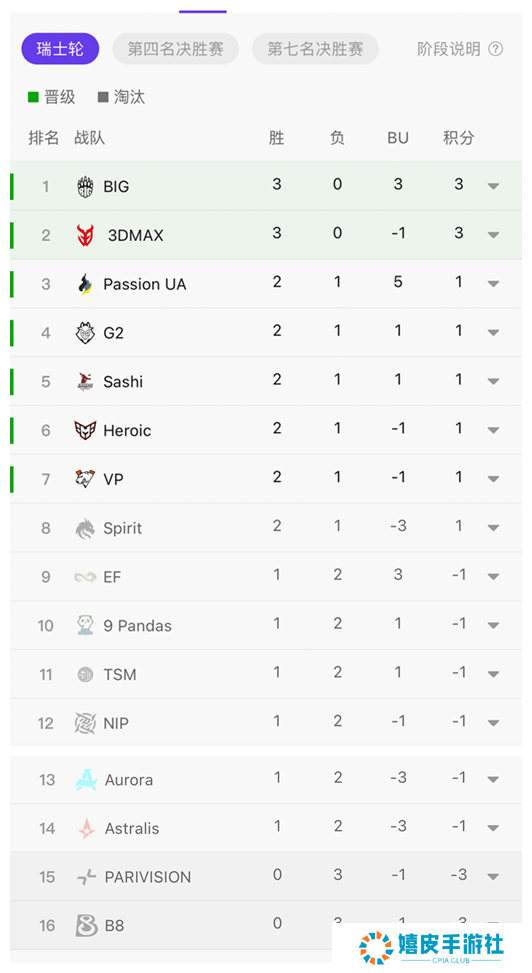Click the 9 Pandas team name
The width and height of the screenshot is (532, 973).
coord(138,626)
